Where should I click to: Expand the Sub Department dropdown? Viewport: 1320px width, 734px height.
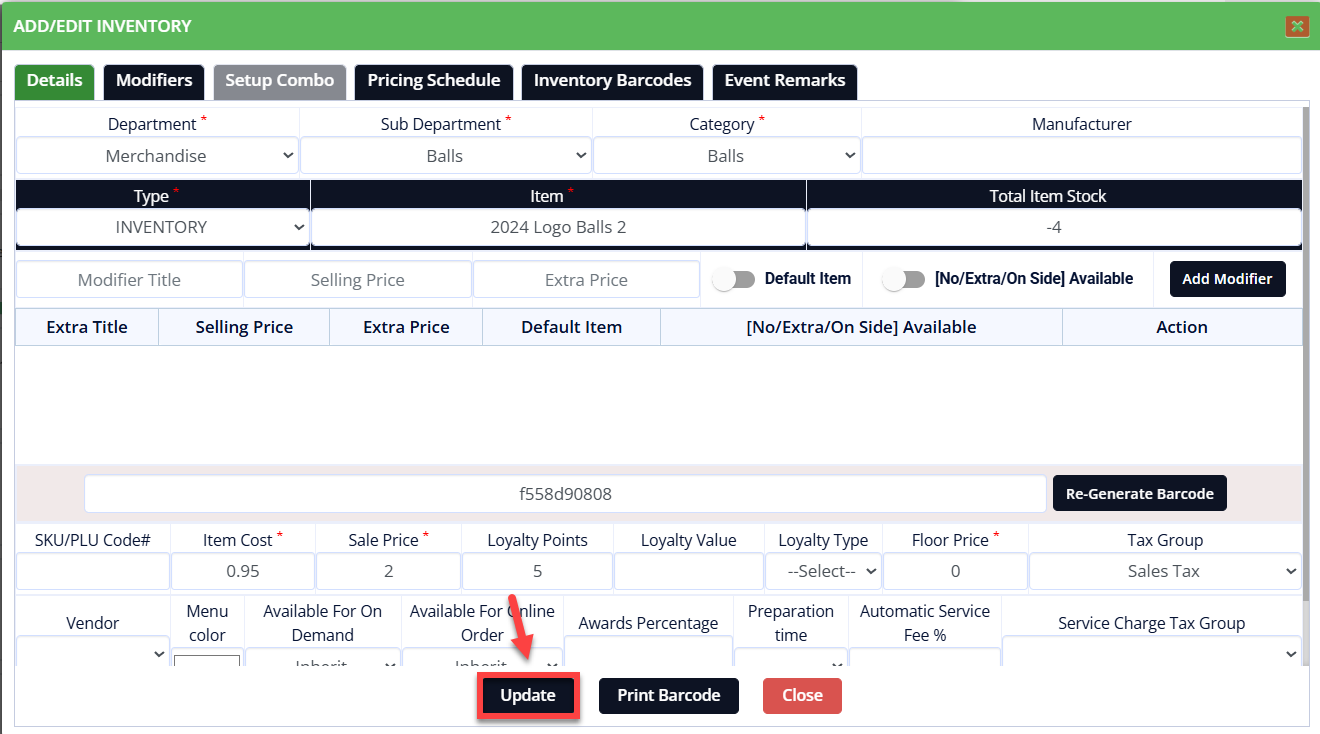[445, 156]
